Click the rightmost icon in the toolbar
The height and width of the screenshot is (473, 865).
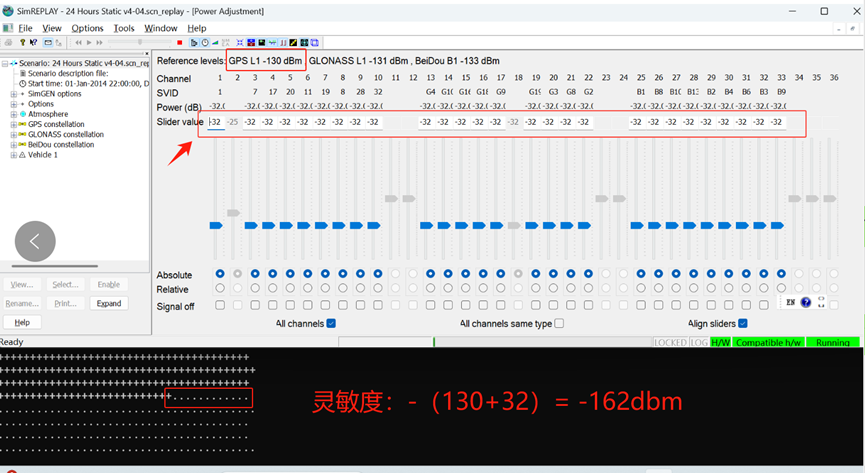coord(315,43)
